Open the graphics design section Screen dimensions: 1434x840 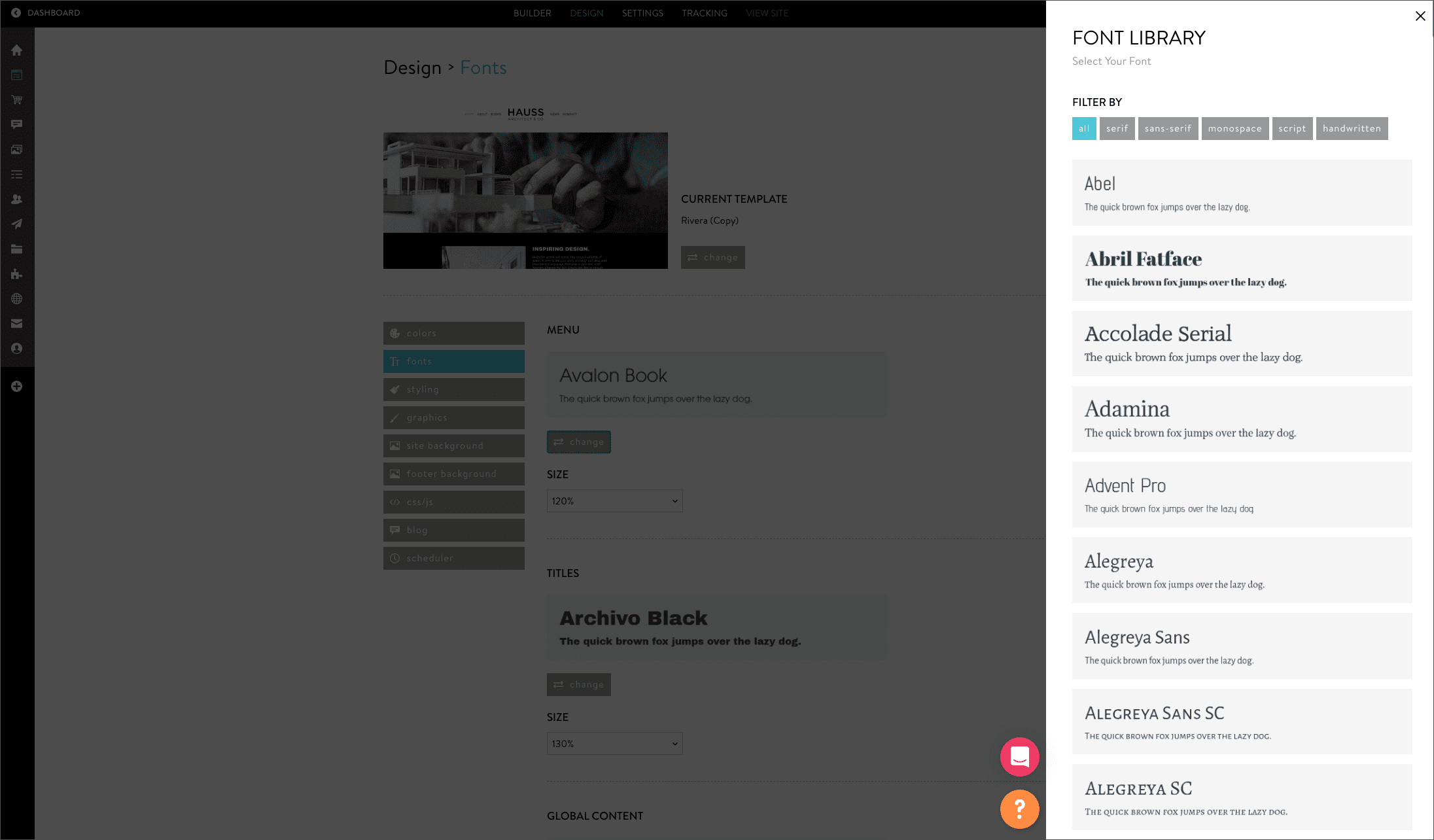click(453, 417)
